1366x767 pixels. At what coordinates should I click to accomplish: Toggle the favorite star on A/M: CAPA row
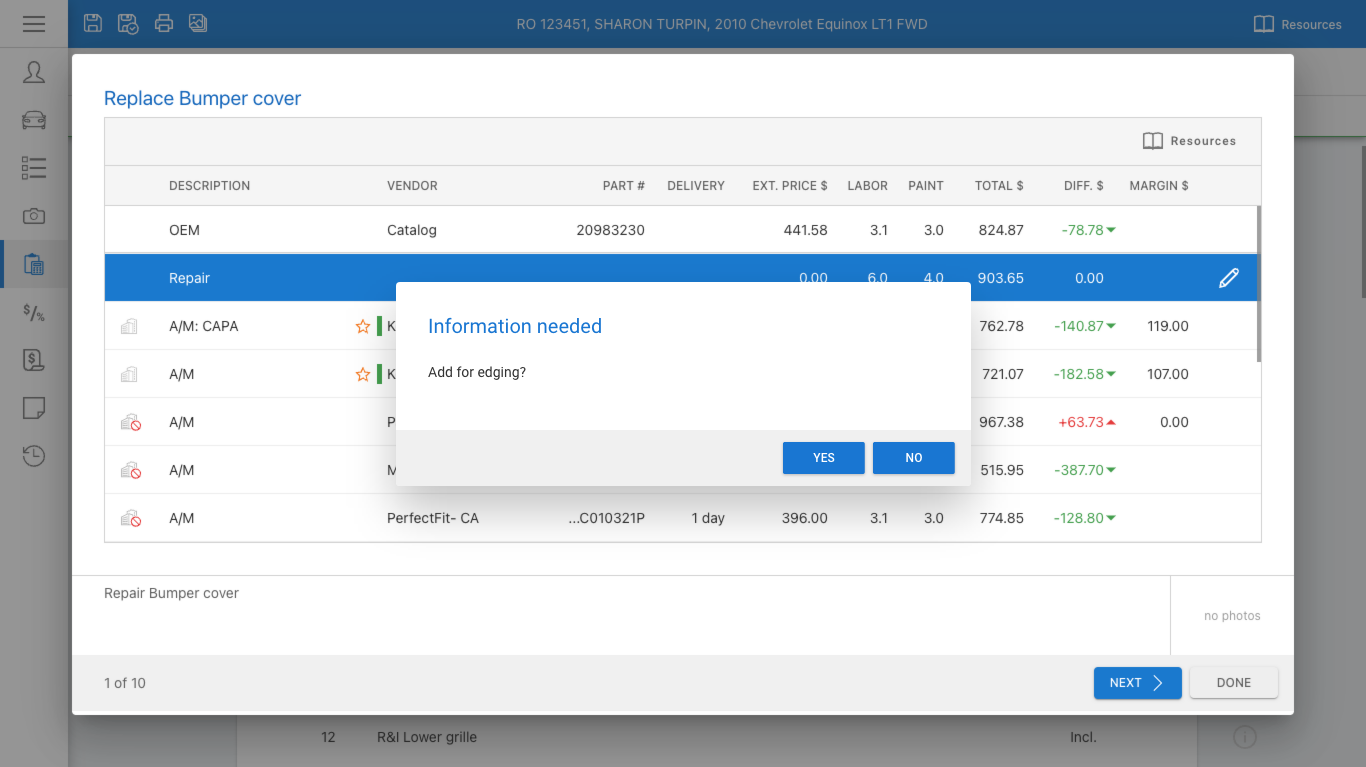tap(363, 326)
